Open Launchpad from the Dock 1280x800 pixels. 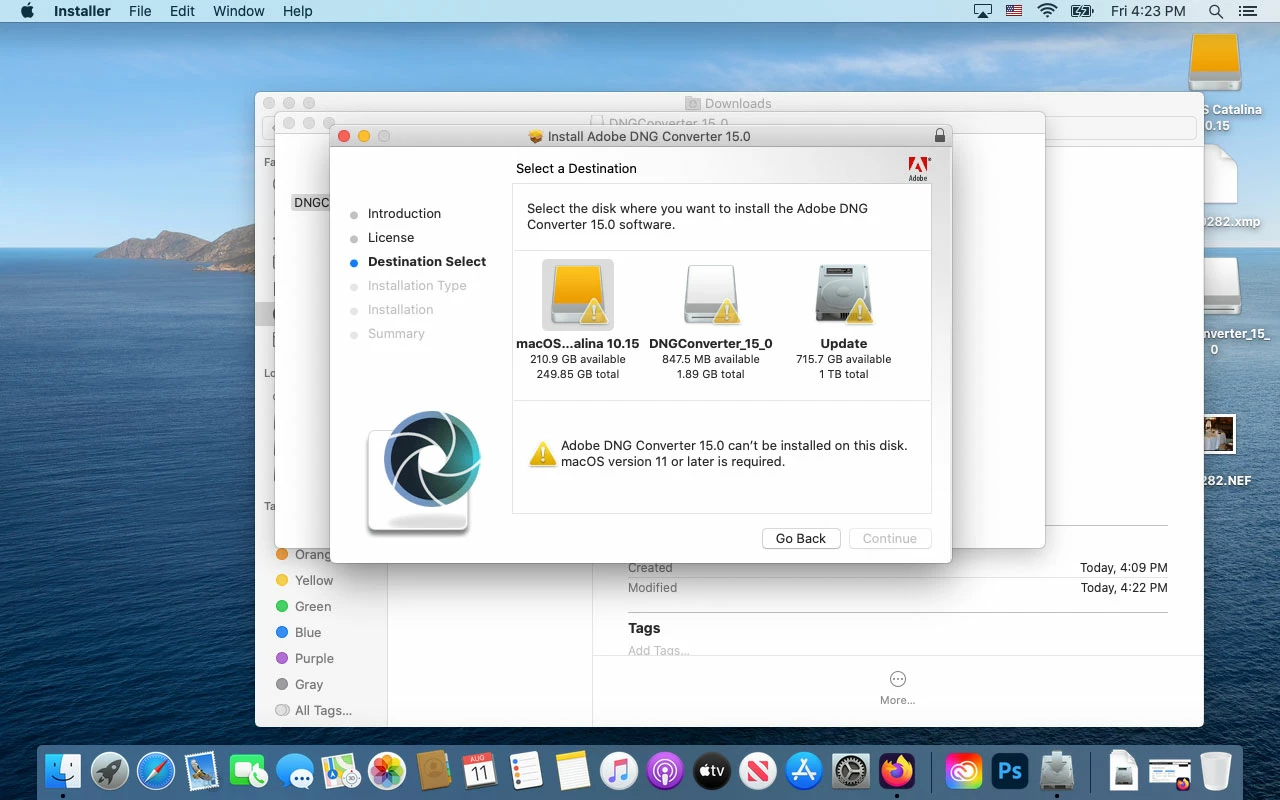tap(110, 771)
